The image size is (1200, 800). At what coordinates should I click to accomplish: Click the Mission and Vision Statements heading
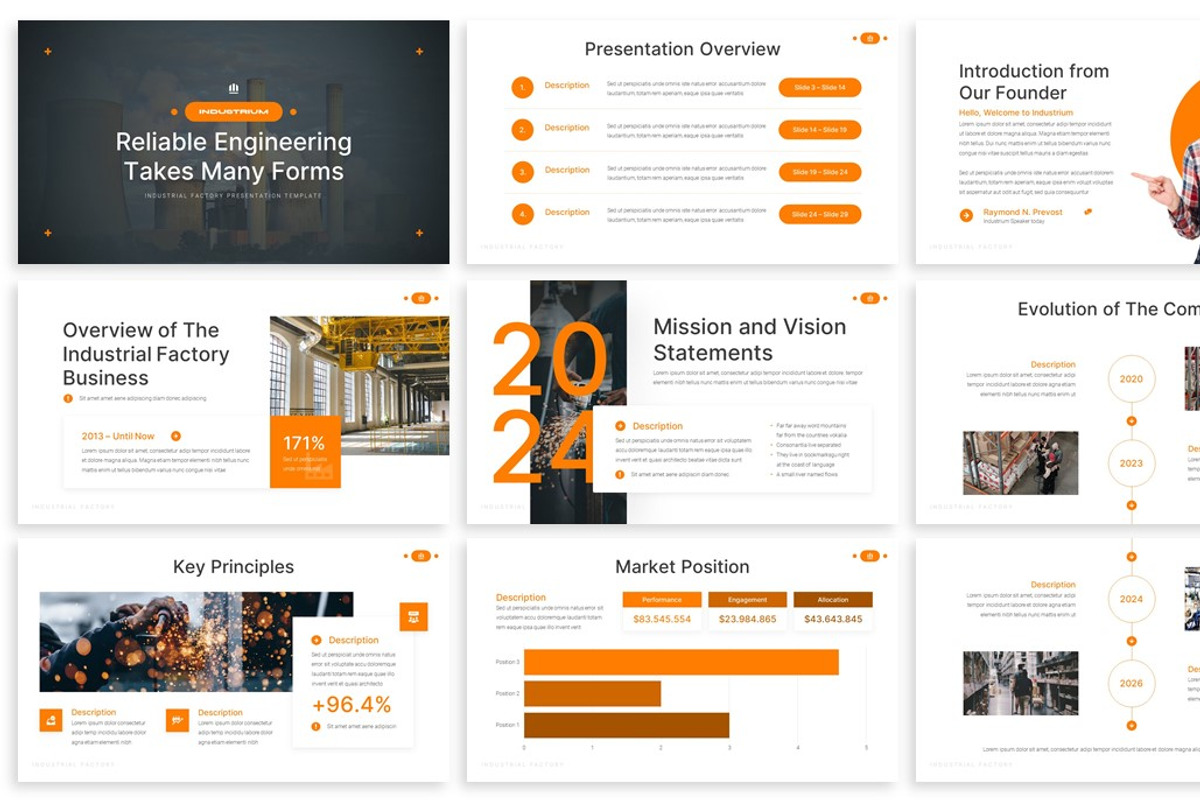750,339
